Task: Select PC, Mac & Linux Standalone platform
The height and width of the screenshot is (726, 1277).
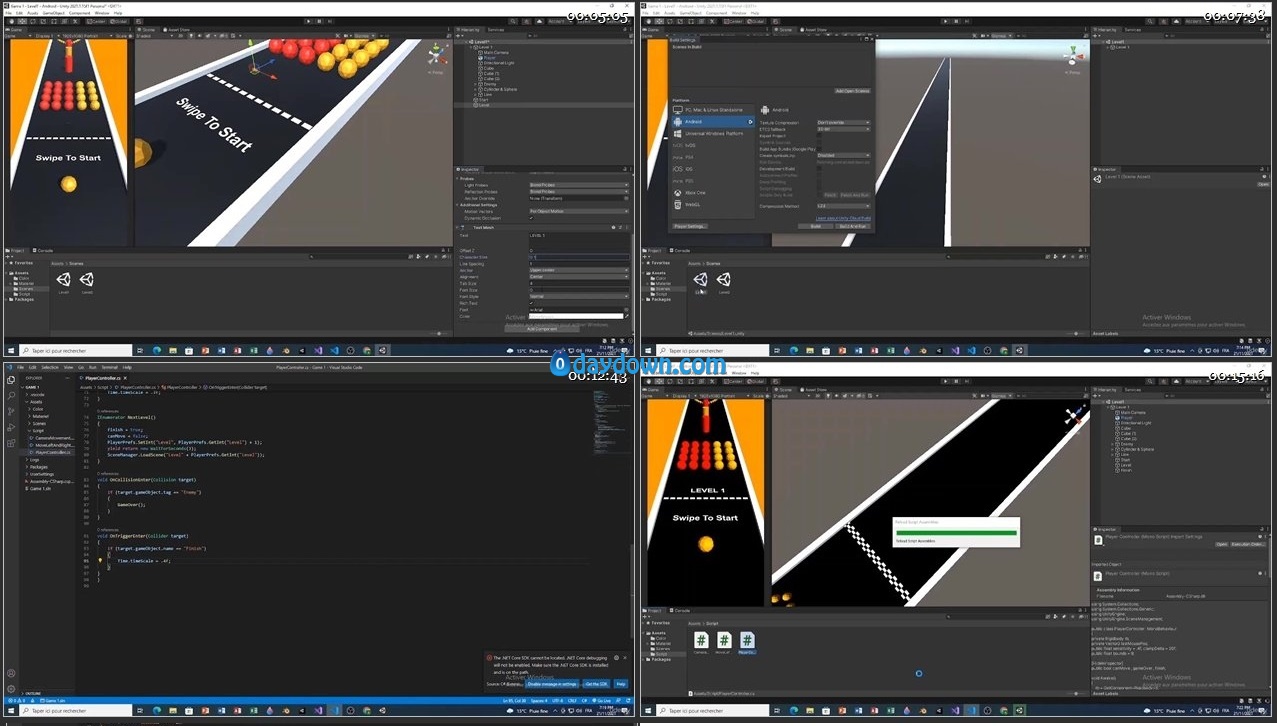Action: (713, 110)
